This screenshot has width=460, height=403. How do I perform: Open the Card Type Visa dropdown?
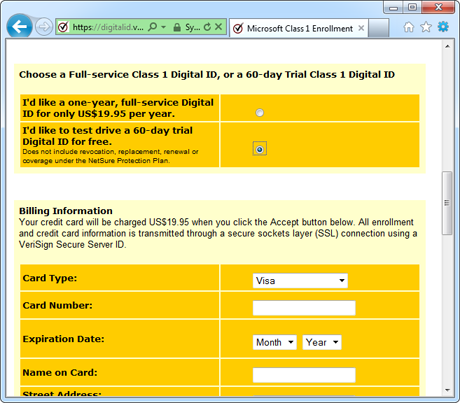pos(300,281)
